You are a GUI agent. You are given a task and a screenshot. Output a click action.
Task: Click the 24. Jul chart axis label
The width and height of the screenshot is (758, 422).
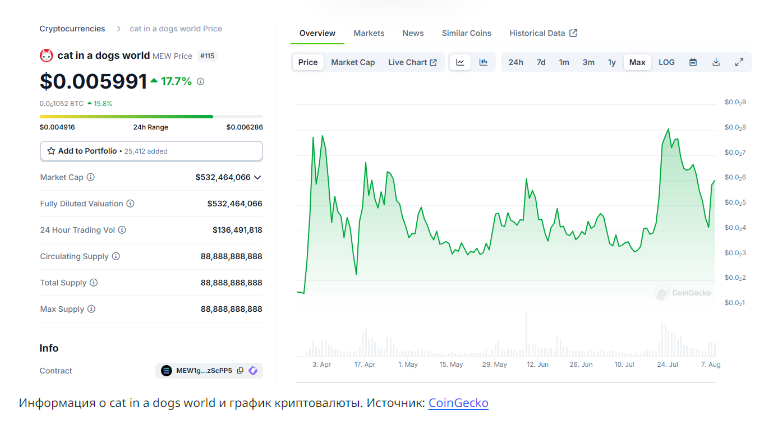(x=668, y=364)
